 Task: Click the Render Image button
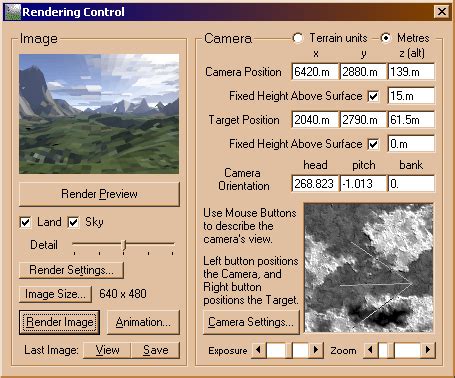click(59, 322)
